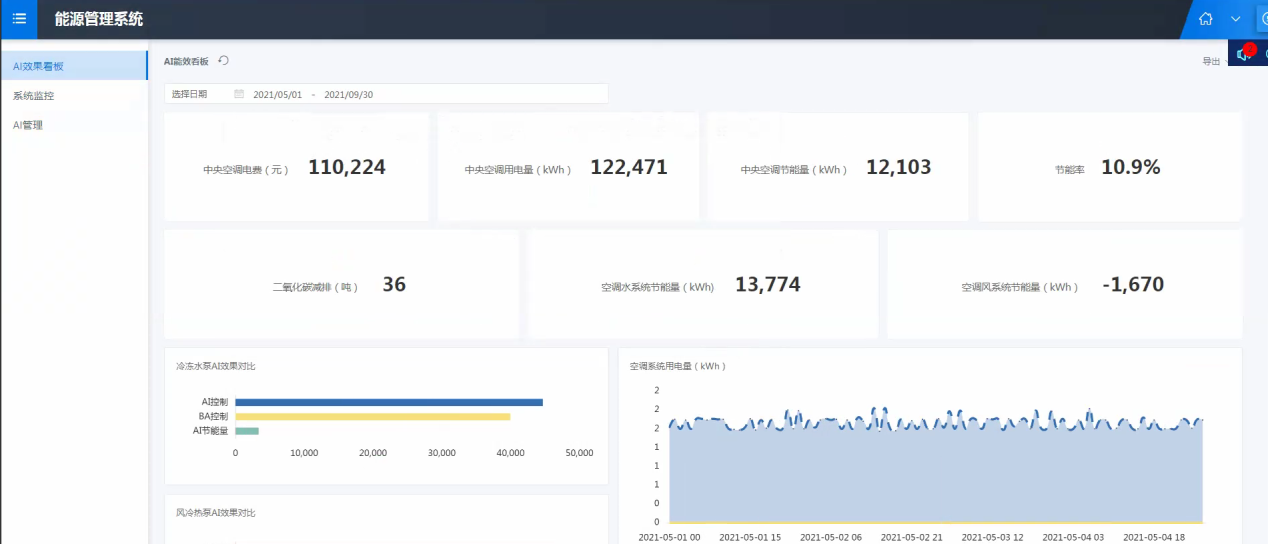Click the 节能率 10.9% card
1268x544 pixels.
(x=1109, y=167)
